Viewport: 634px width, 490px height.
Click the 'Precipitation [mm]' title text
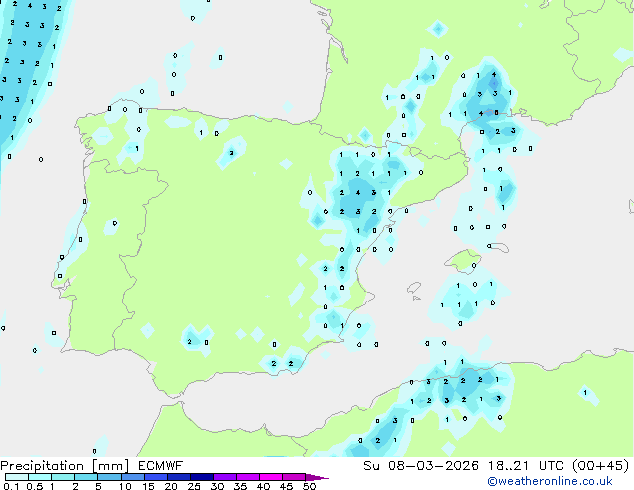click(65, 466)
